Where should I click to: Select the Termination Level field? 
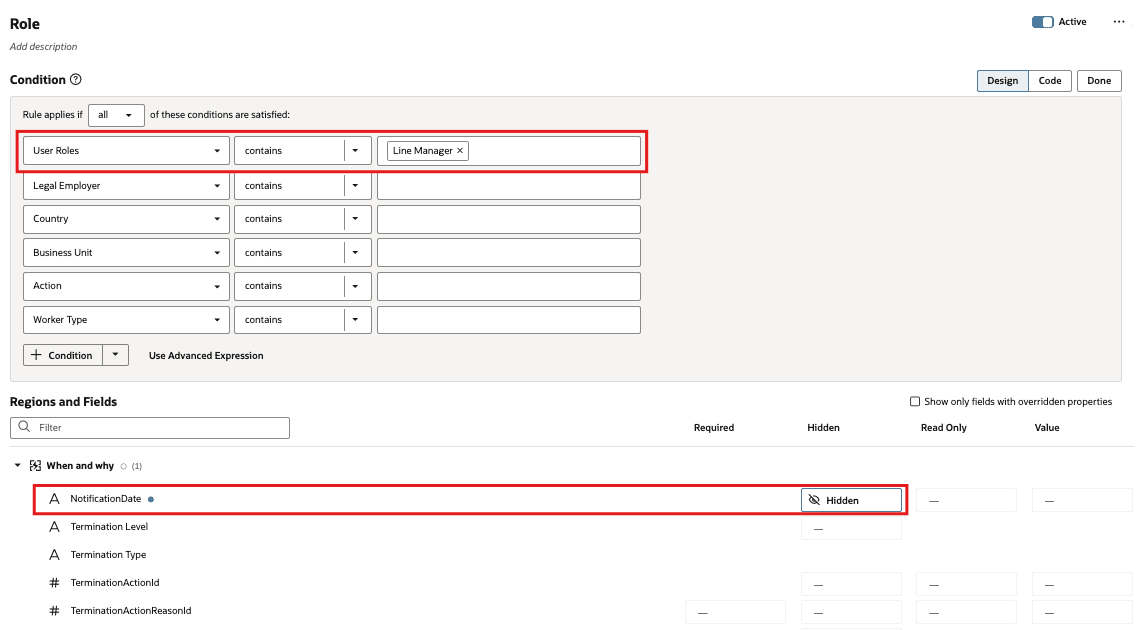tap(109, 527)
